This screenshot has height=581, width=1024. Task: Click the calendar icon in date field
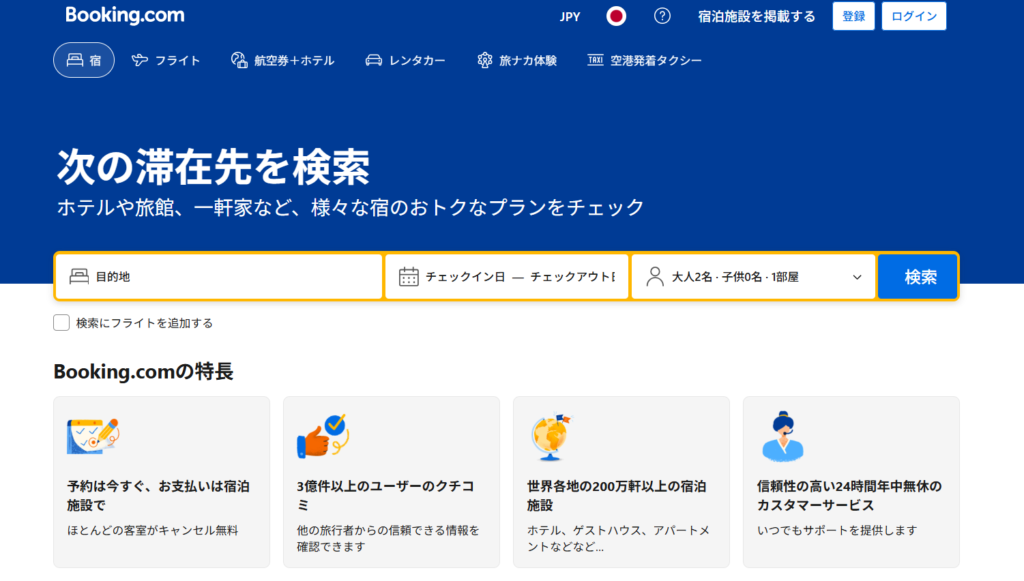coord(408,277)
